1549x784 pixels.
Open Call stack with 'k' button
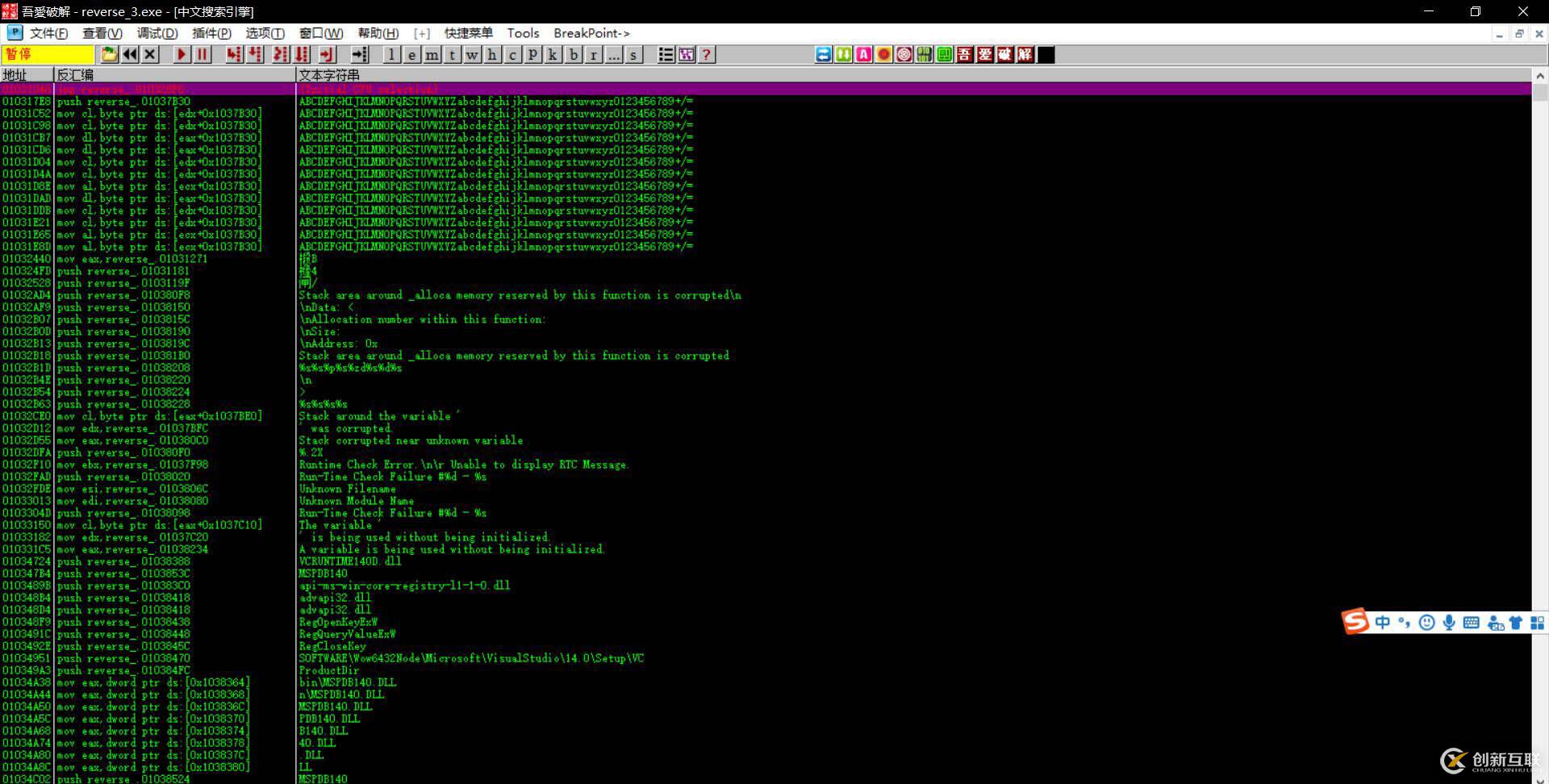[553, 54]
